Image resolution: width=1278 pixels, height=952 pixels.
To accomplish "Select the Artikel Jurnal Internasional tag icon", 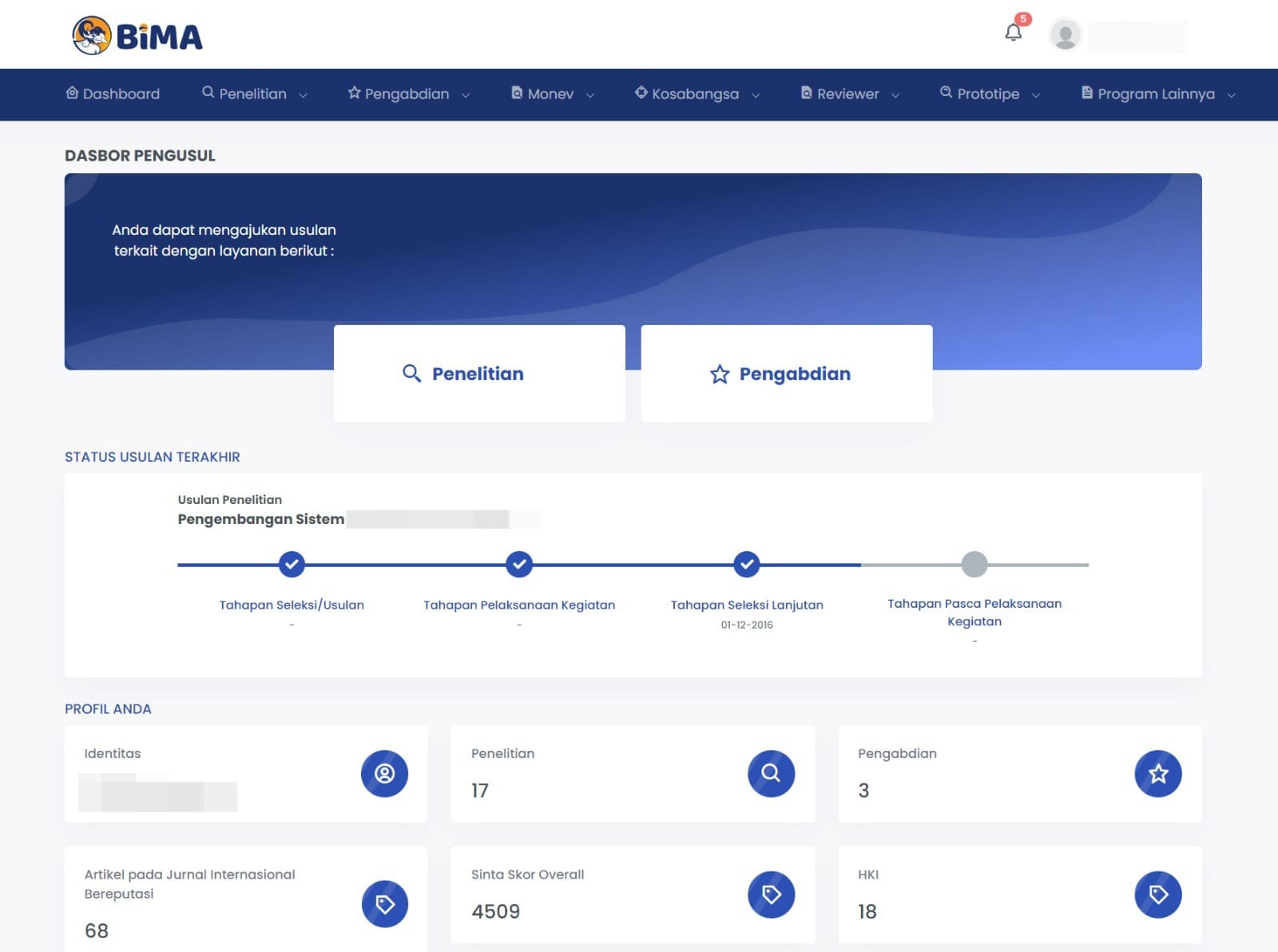I will [x=384, y=903].
